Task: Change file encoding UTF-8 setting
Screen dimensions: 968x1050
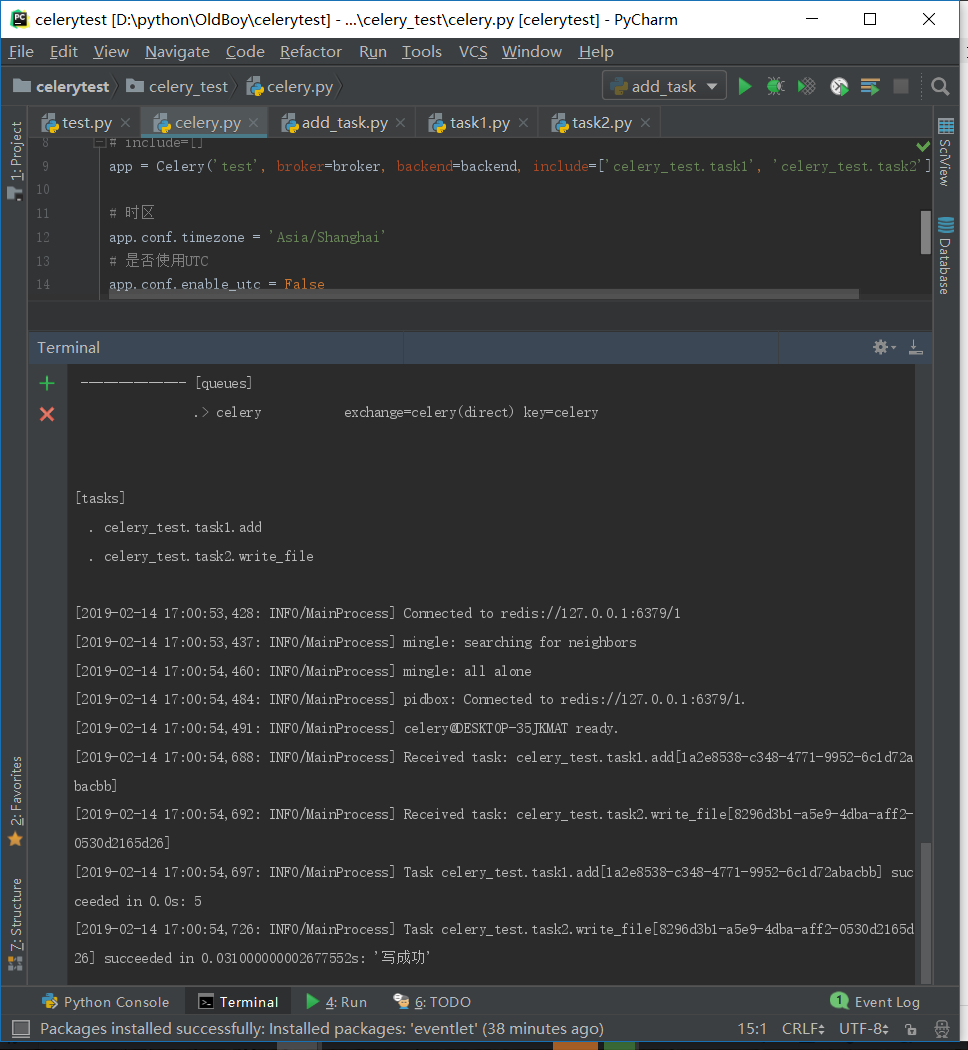Action: coord(864,1029)
